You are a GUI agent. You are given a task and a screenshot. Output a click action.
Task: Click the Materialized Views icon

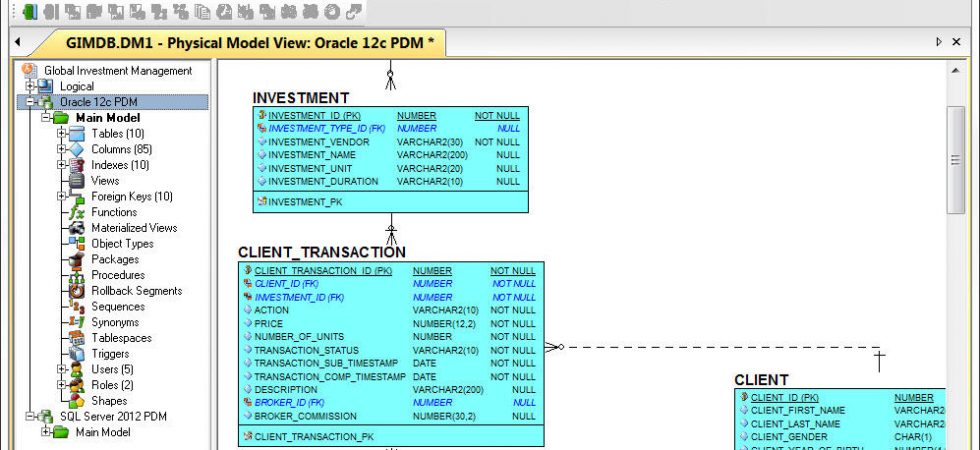point(77,228)
